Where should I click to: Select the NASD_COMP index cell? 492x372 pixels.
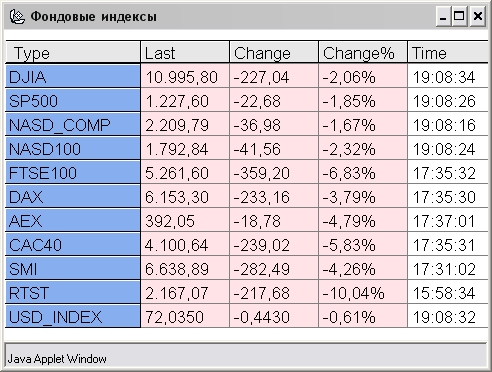click(73, 125)
